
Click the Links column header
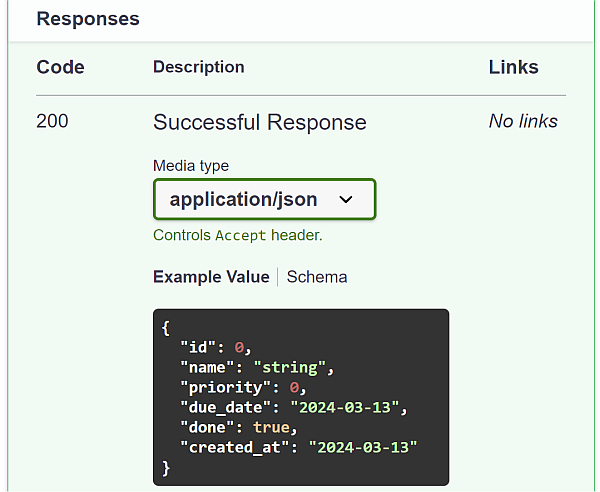[514, 67]
